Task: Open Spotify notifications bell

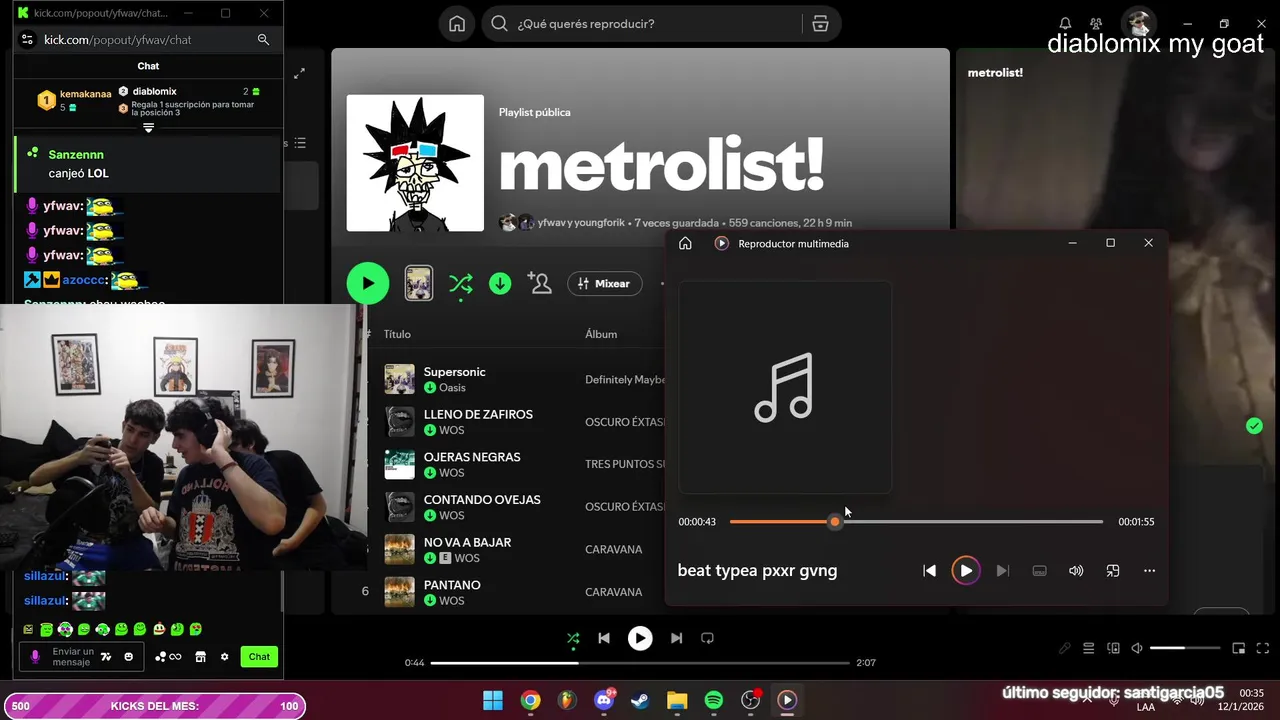Action: (1065, 24)
